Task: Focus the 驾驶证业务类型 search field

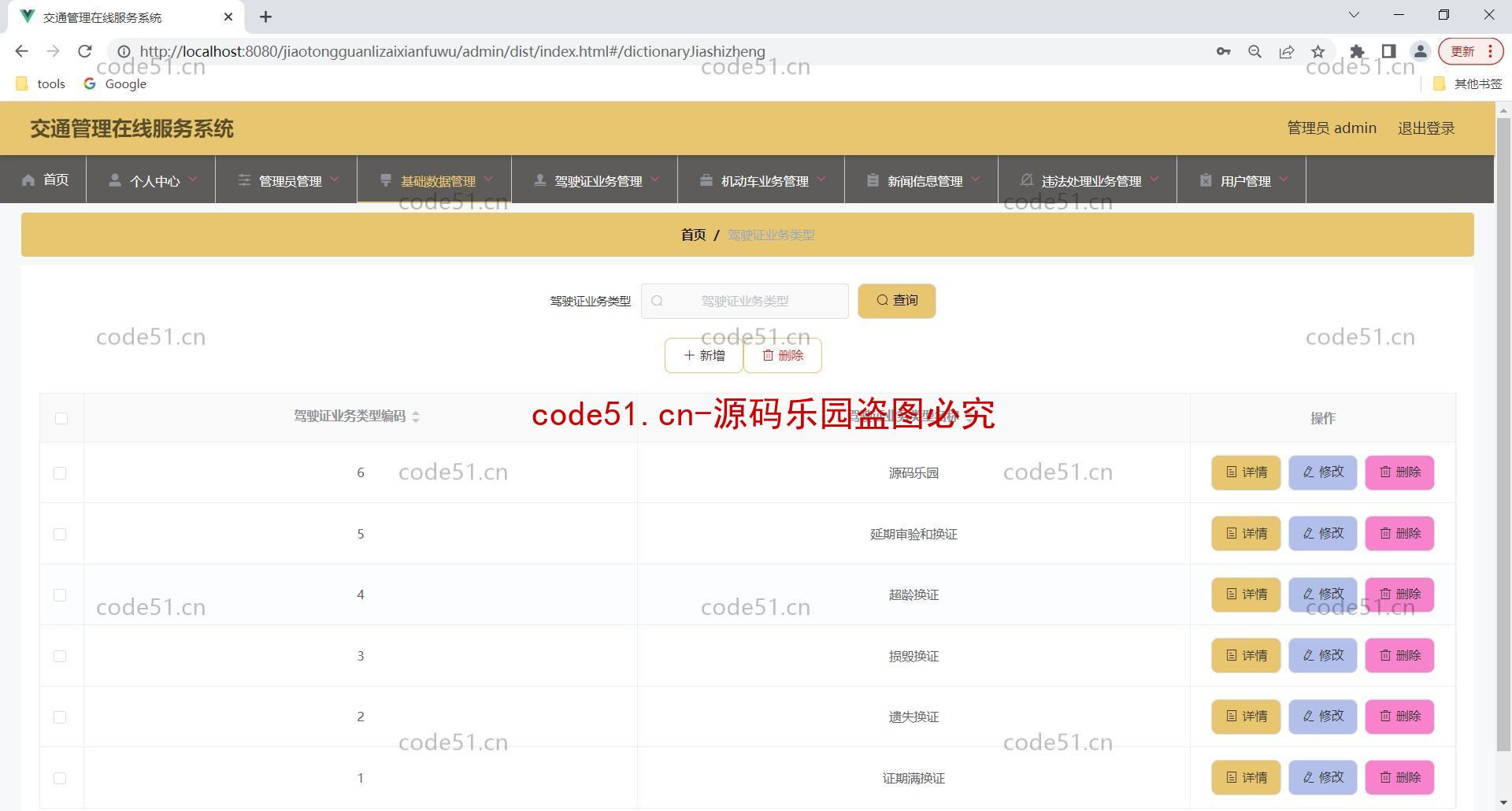Action: point(745,301)
